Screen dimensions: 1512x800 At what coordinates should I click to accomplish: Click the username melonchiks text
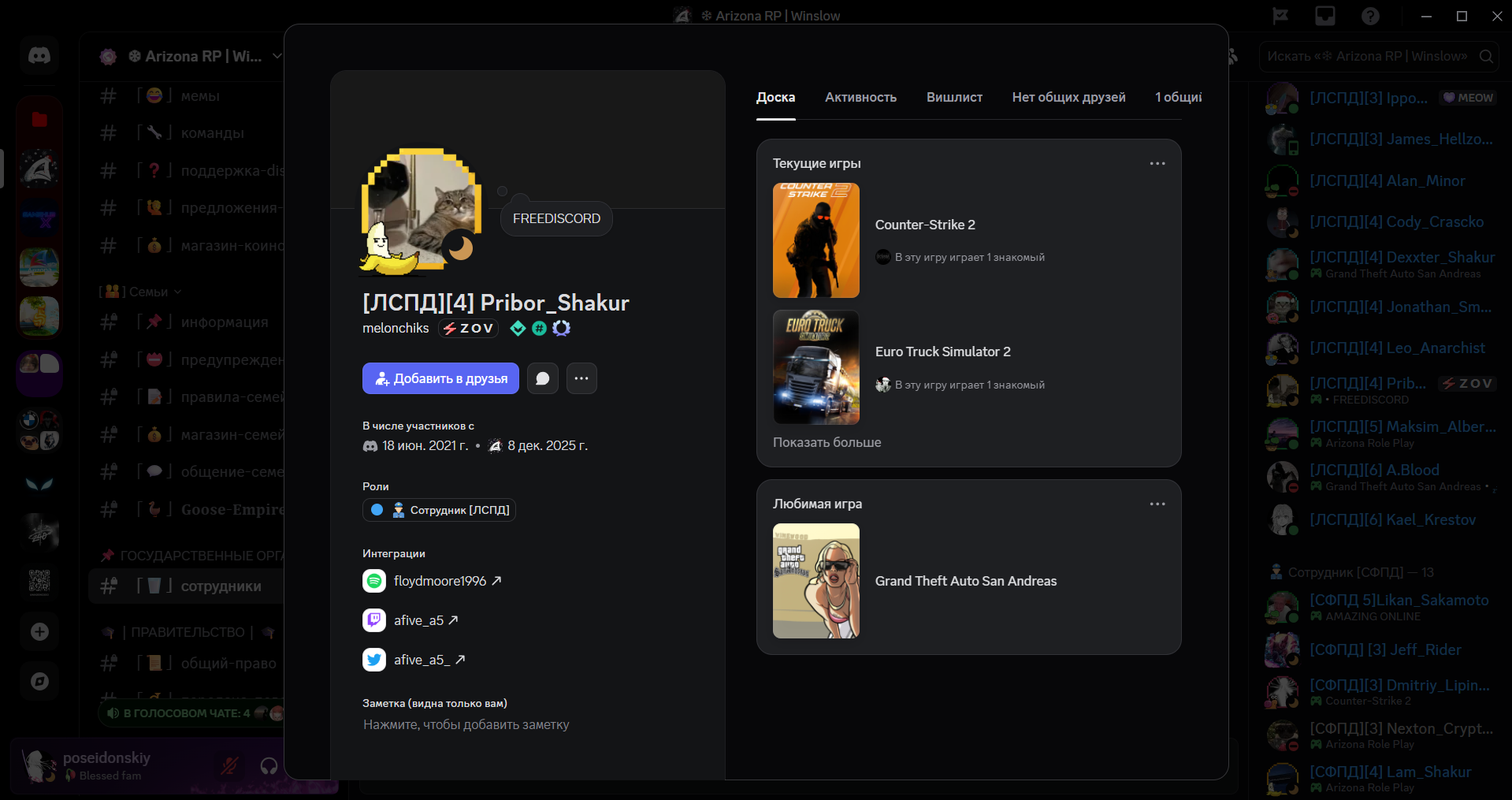pyautogui.click(x=396, y=328)
